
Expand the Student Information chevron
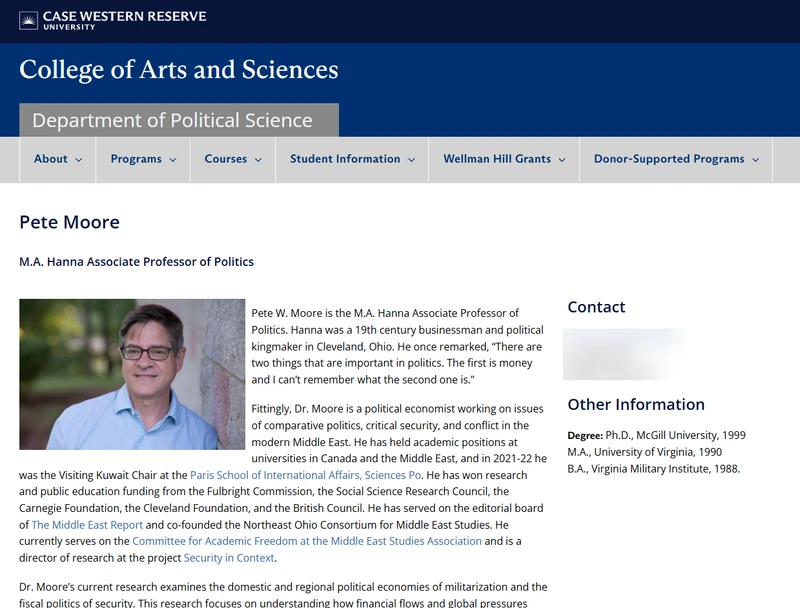(412, 160)
